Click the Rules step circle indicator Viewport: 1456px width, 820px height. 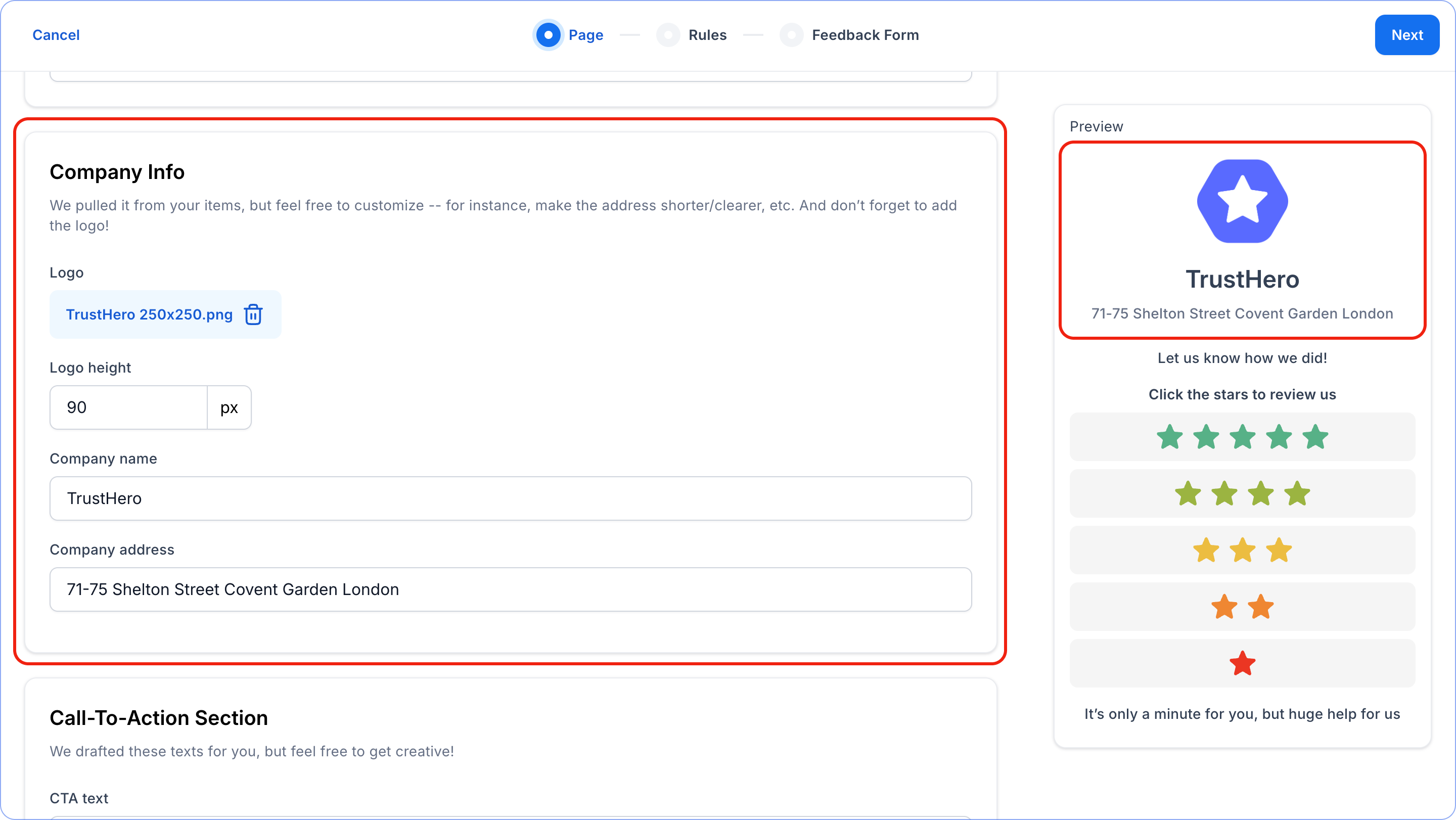(668, 35)
